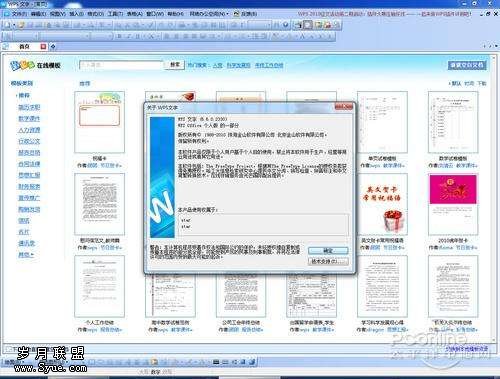Open the 简历求职 template category
Image resolution: width=500 pixels, height=379 pixels.
(29, 107)
